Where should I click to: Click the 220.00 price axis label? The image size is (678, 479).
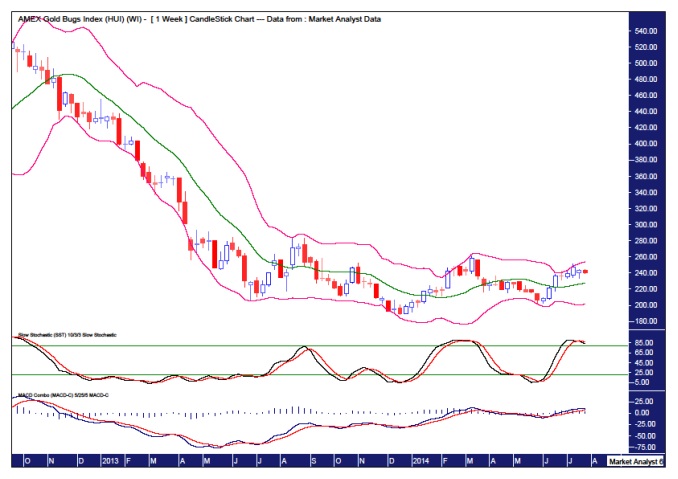pos(646,289)
